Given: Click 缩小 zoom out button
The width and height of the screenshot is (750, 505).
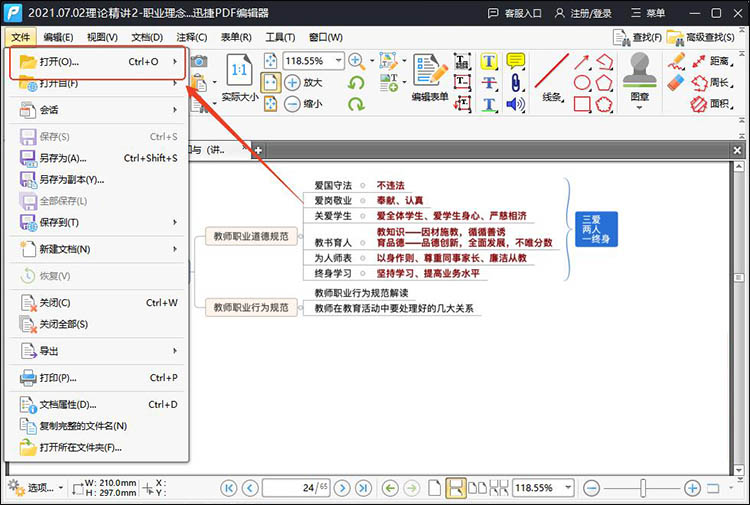Looking at the screenshot, I should (x=303, y=104).
